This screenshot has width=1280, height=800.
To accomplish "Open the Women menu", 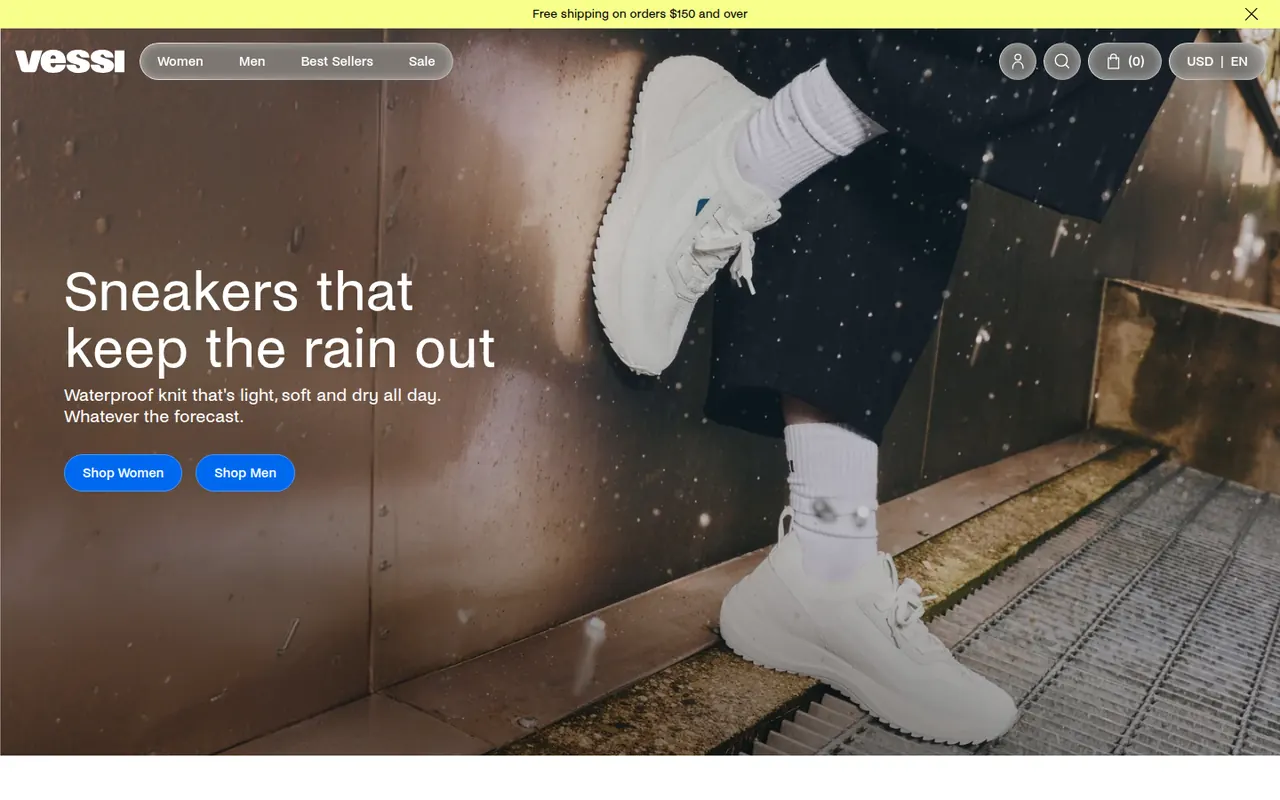I will click(180, 61).
